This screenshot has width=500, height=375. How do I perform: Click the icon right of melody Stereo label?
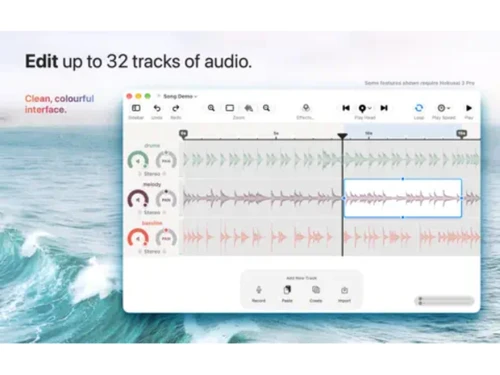(164, 212)
